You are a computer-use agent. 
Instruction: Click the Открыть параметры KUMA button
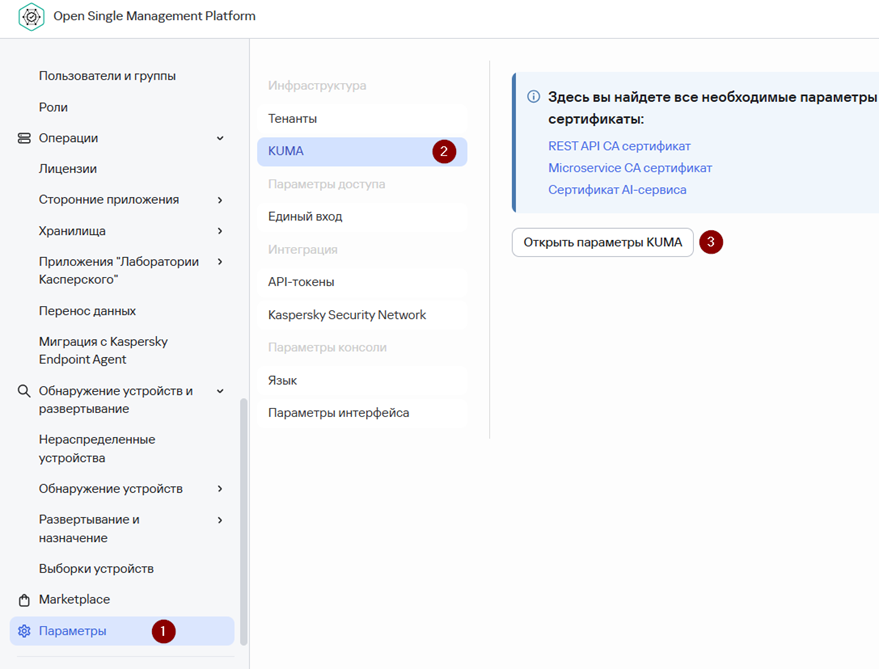[x=603, y=242]
